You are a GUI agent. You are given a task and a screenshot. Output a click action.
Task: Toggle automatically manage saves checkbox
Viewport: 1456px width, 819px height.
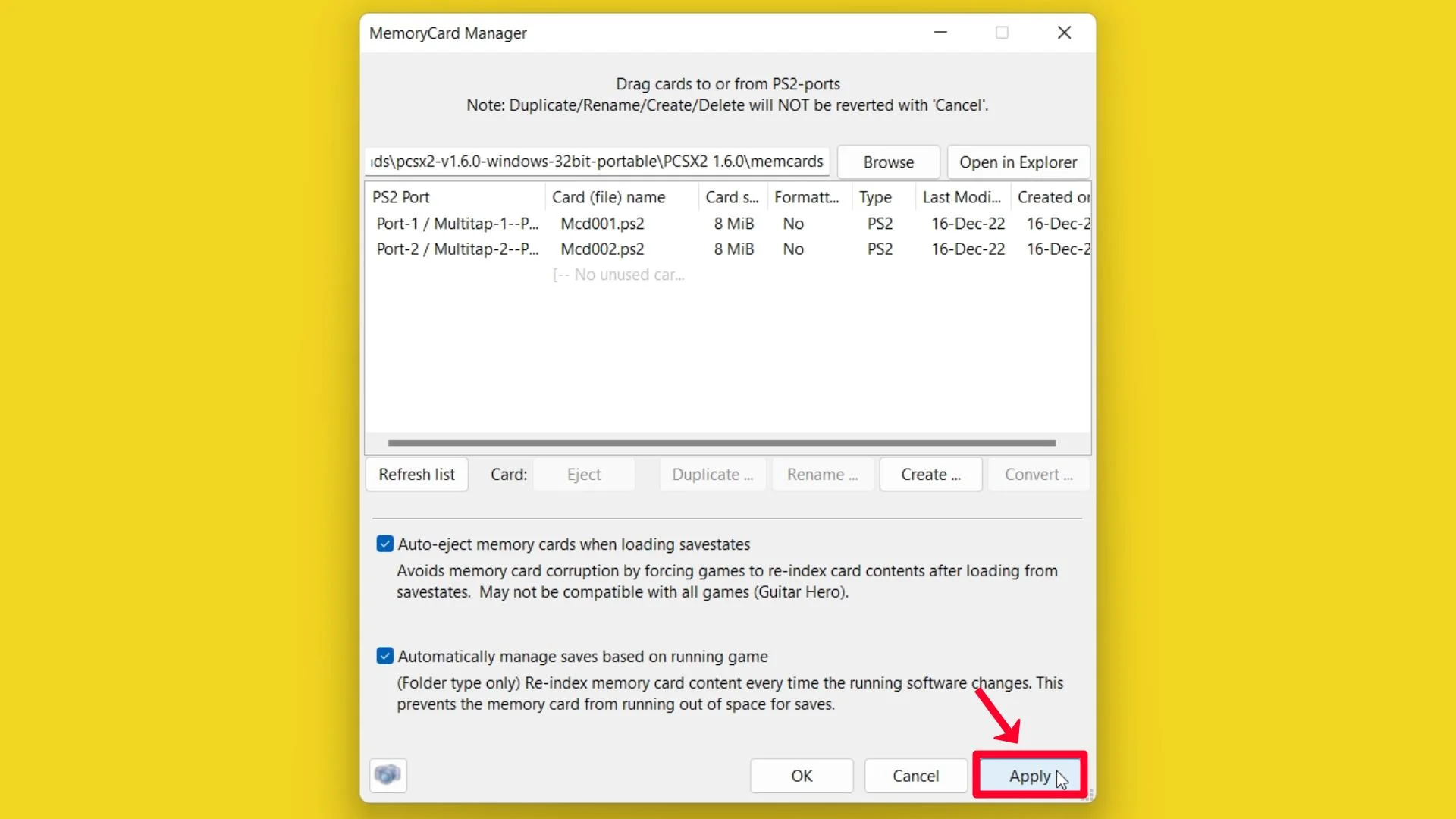[x=384, y=656]
